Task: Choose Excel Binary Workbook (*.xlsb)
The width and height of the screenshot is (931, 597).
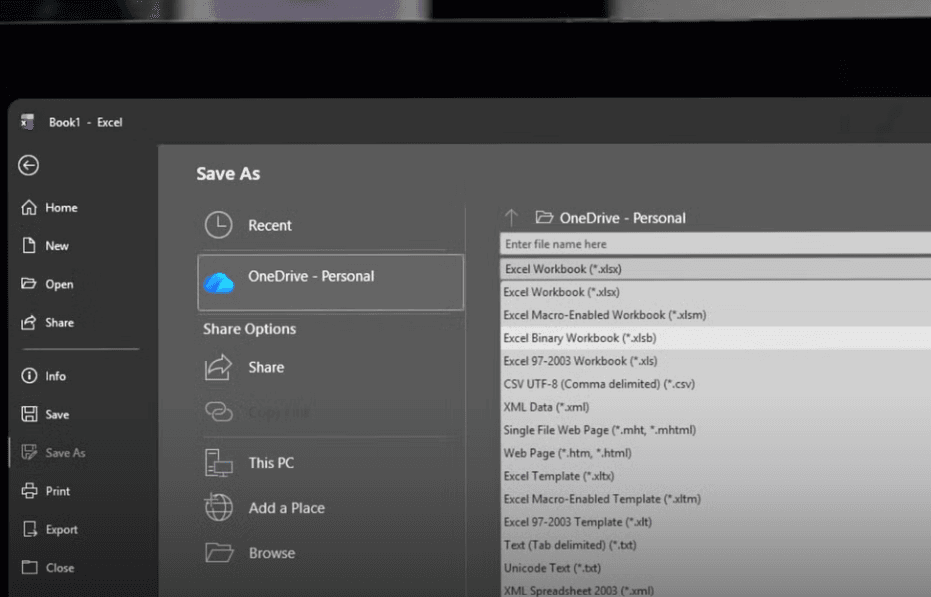Action: [x=715, y=338]
